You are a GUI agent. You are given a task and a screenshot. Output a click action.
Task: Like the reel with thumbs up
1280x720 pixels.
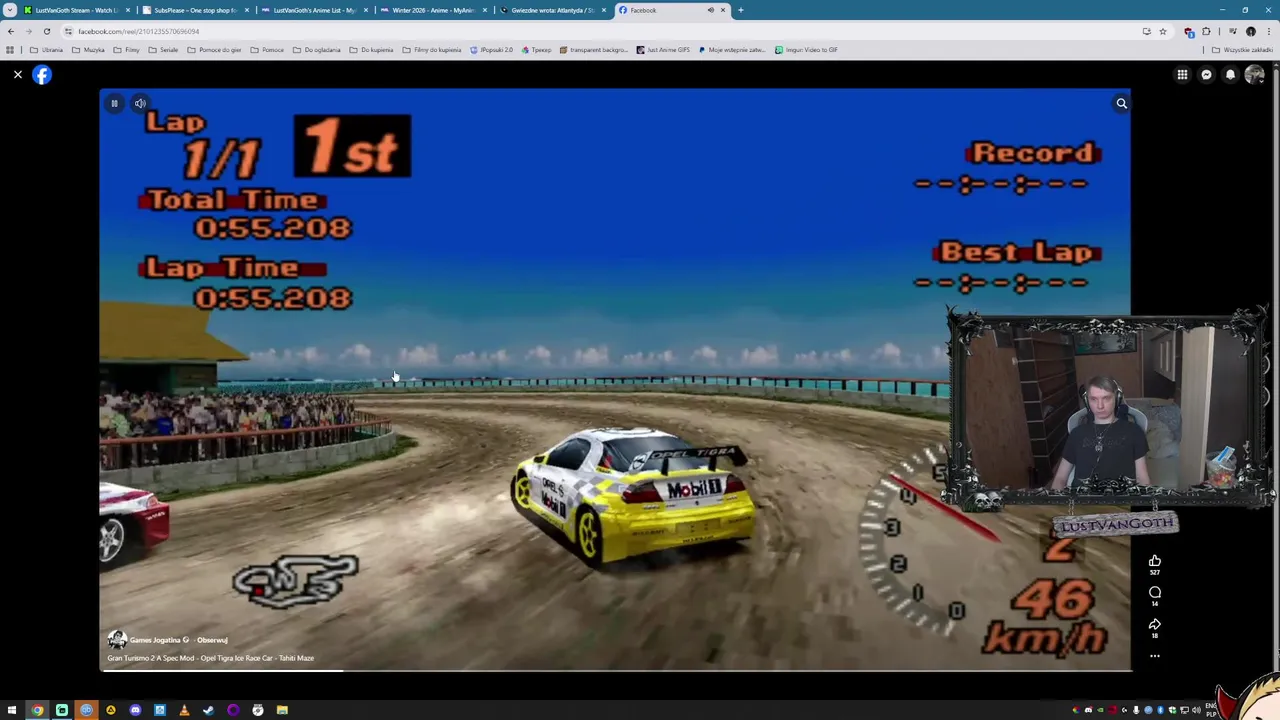pyautogui.click(x=1155, y=562)
